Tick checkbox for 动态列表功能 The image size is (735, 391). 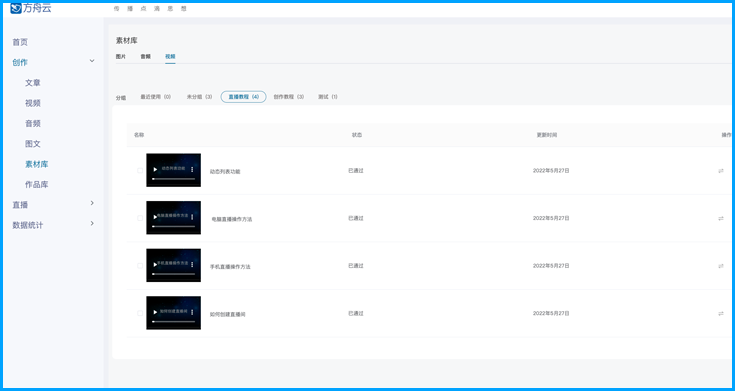(140, 171)
